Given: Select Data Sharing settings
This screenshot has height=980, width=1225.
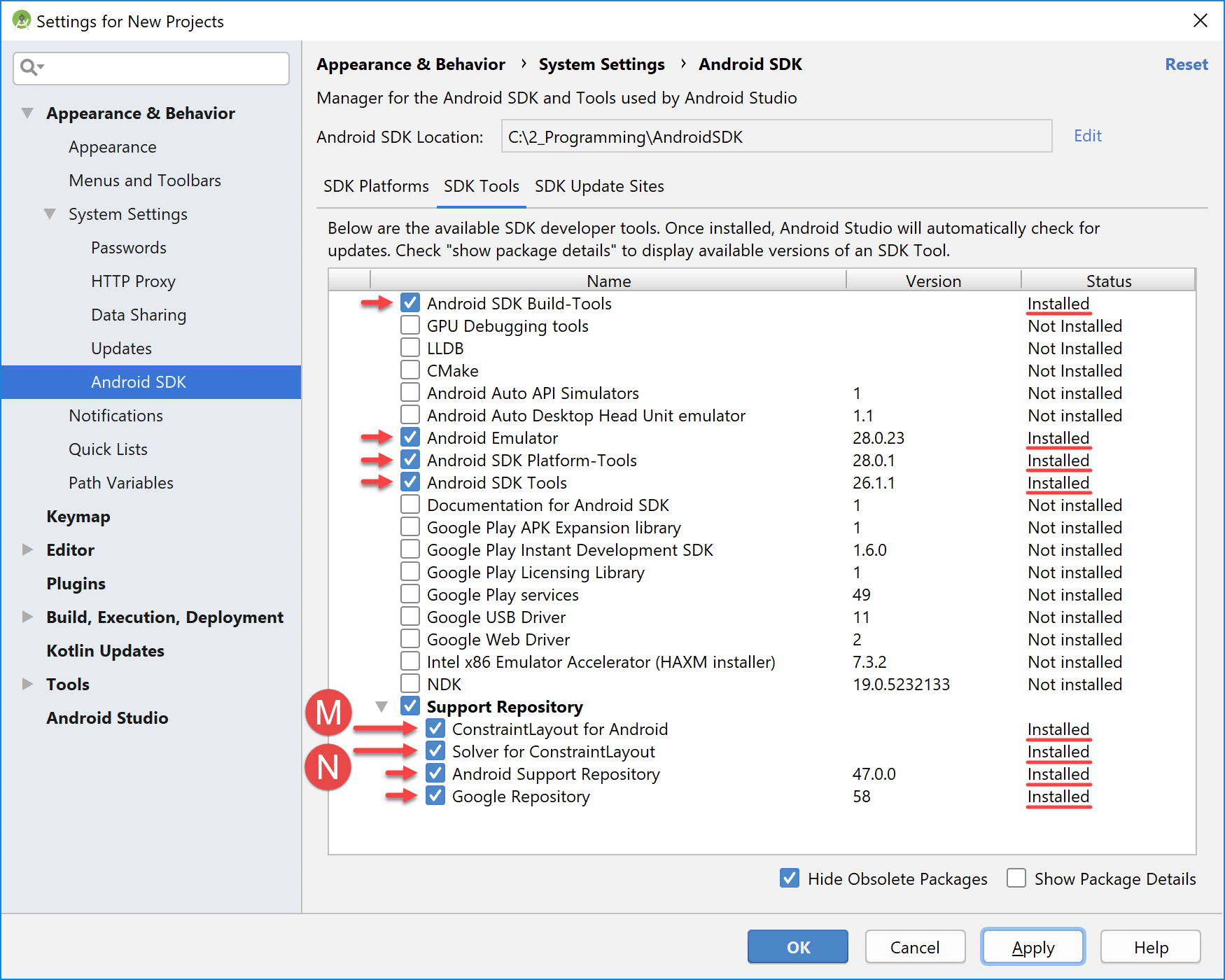Looking at the screenshot, I should (x=139, y=315).
